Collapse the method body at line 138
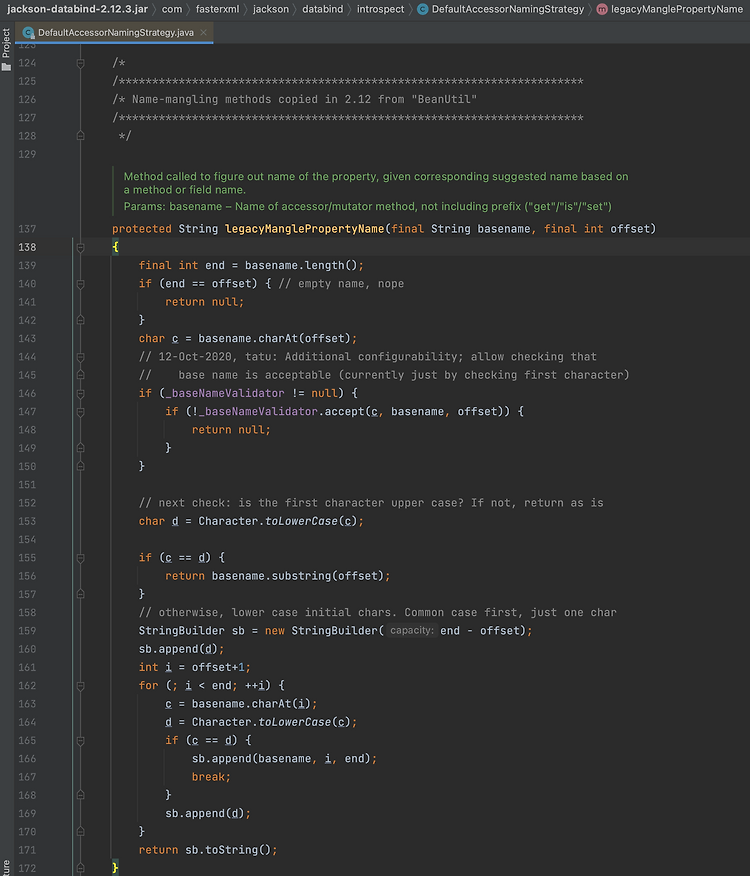 pyautogui.click(x=80, y=247)
